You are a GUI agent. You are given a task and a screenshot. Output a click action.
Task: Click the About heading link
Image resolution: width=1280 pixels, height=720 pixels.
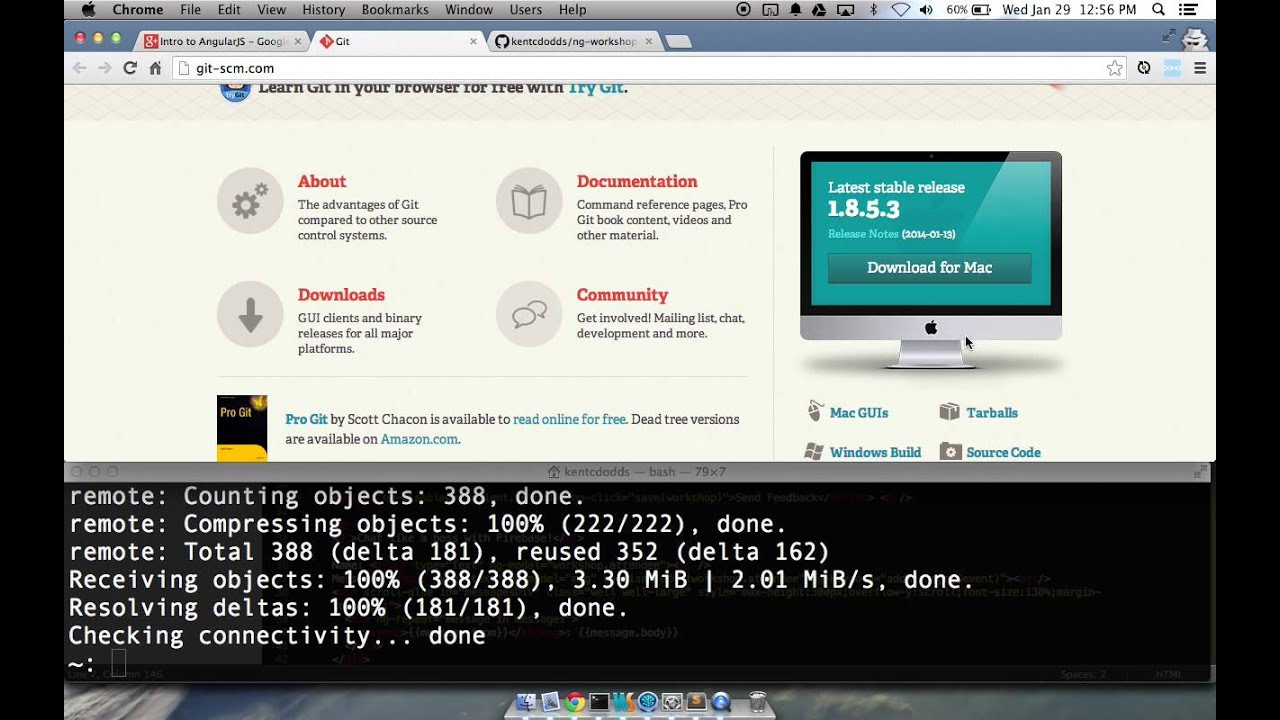click(322, 181)
